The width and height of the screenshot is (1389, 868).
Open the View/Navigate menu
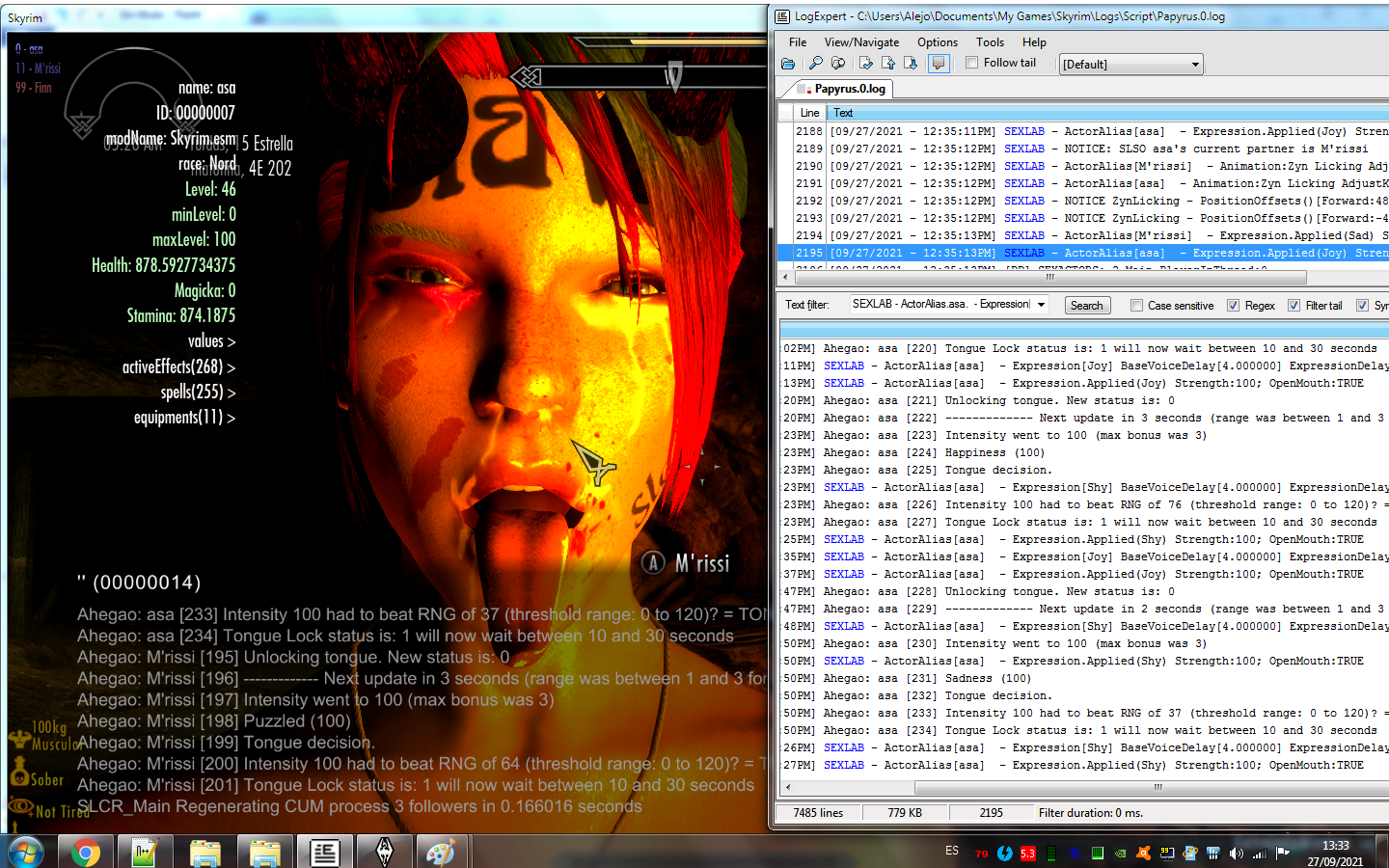click(x=861, y=42)
